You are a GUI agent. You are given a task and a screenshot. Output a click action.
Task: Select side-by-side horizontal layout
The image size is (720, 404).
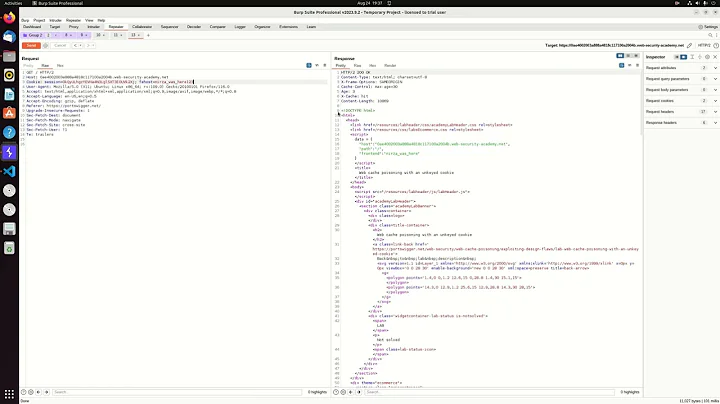pyautogui.click(x=620, y=56)
